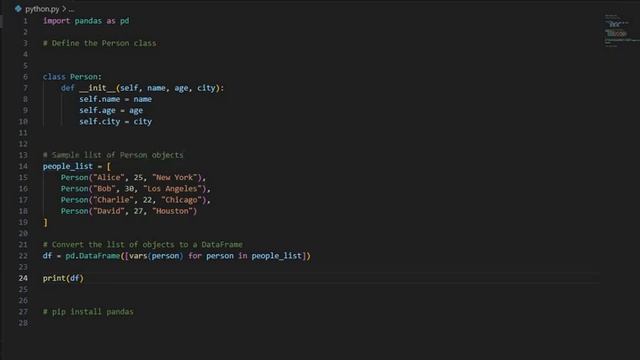Screen dimensions: 640x360
Task: Click line number 1 in gutter
Action: pyautogui.click(x=25, y=21)
